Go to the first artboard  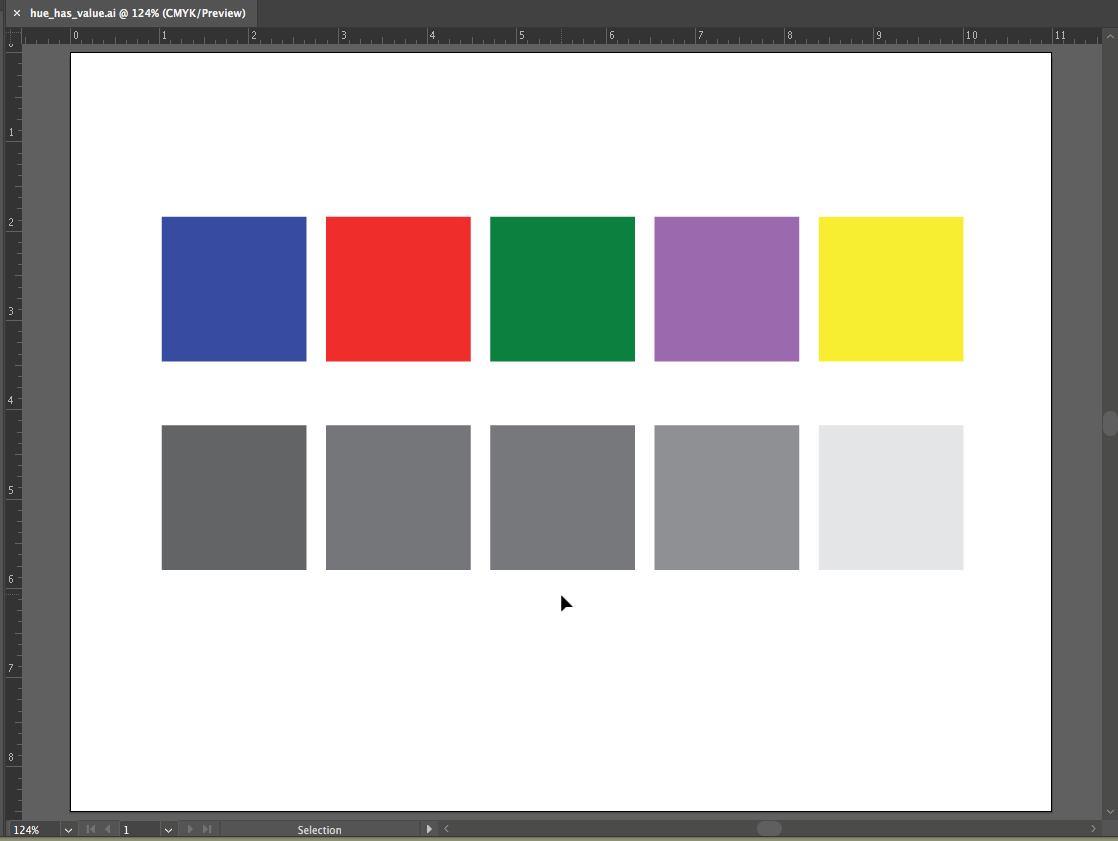90,829
